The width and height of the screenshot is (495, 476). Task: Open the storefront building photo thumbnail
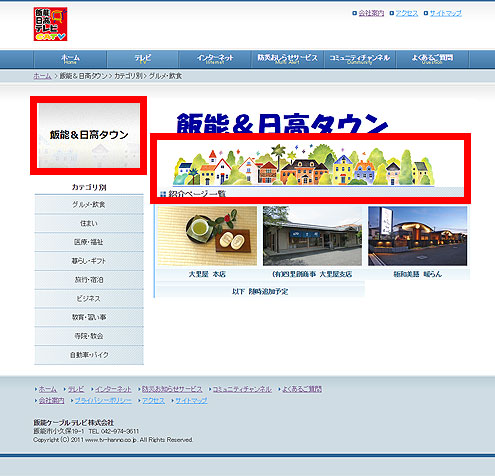[312, 236]
